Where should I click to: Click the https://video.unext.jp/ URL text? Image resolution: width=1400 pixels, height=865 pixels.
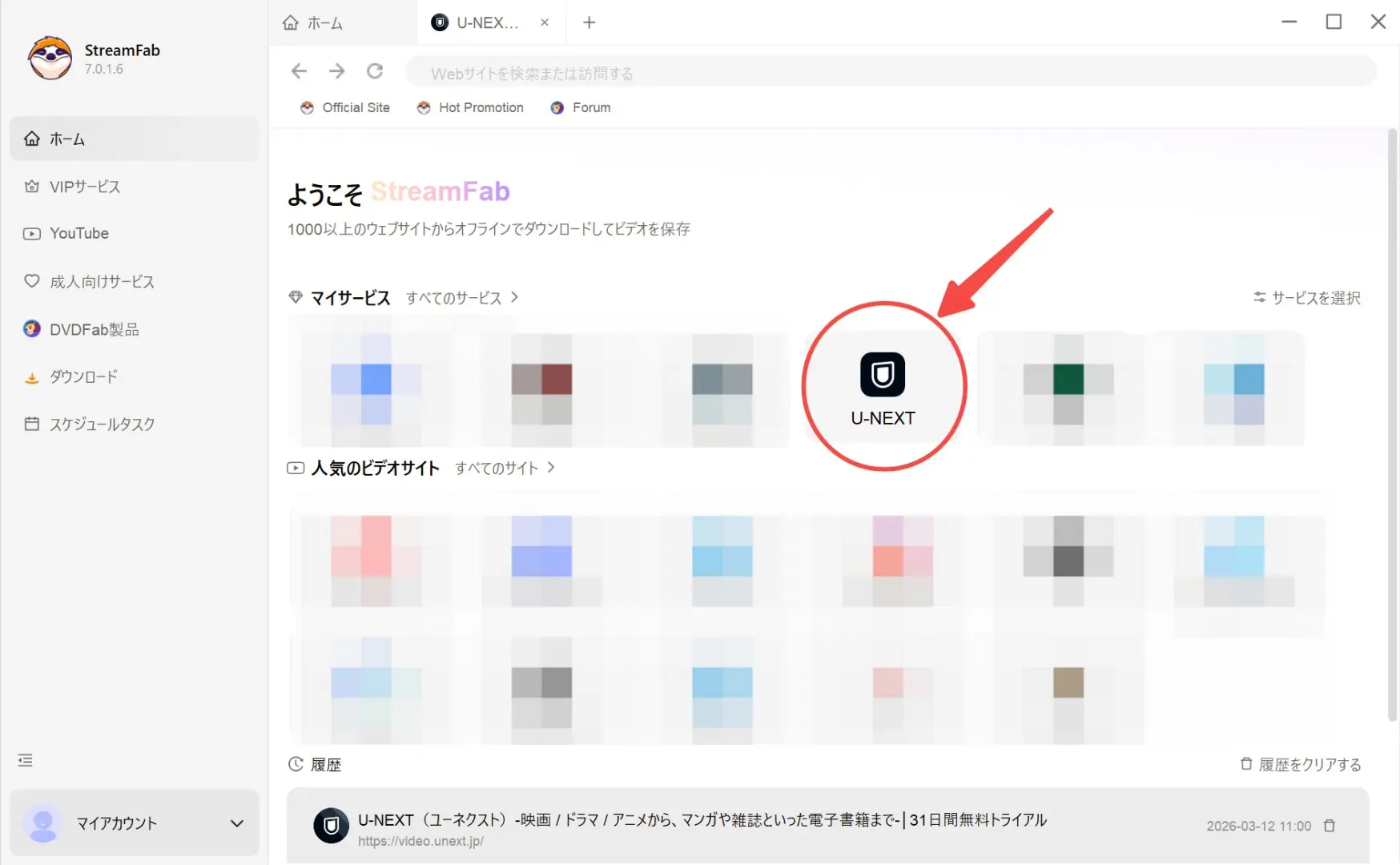click(x=420, y=842)
